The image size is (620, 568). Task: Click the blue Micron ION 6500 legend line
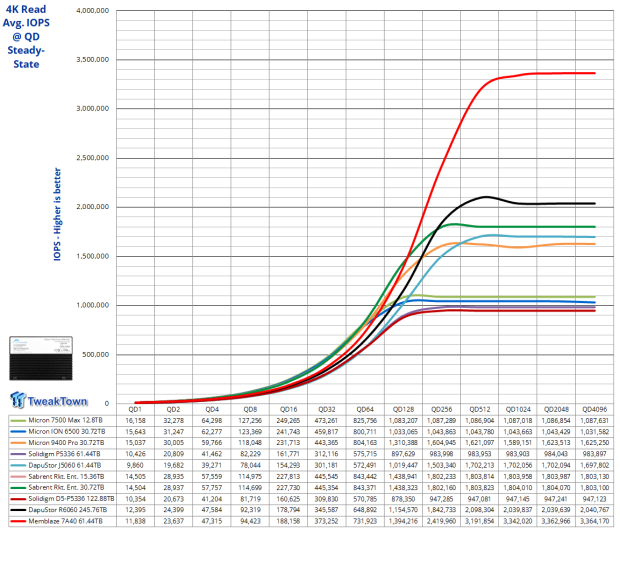point(18,432)
